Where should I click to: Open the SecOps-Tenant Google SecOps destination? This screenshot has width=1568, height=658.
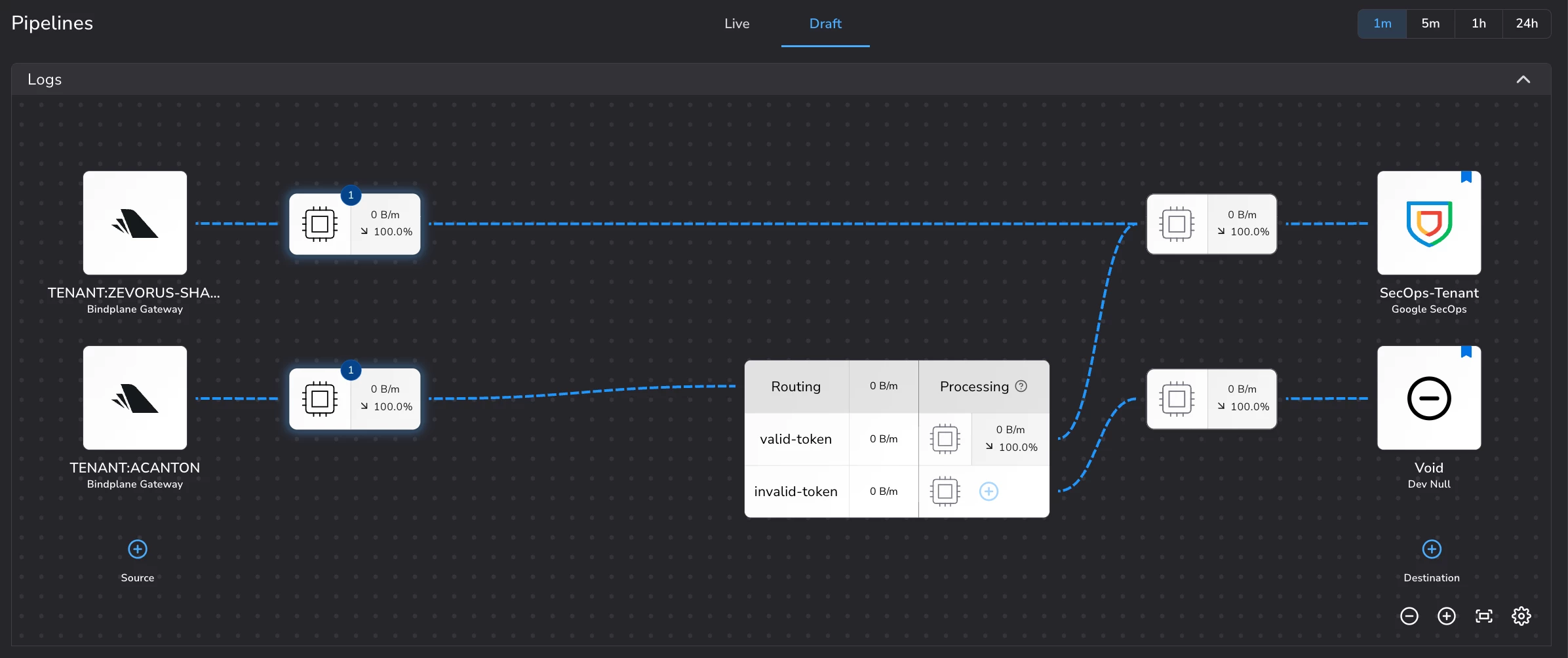tap(1429, 223)
